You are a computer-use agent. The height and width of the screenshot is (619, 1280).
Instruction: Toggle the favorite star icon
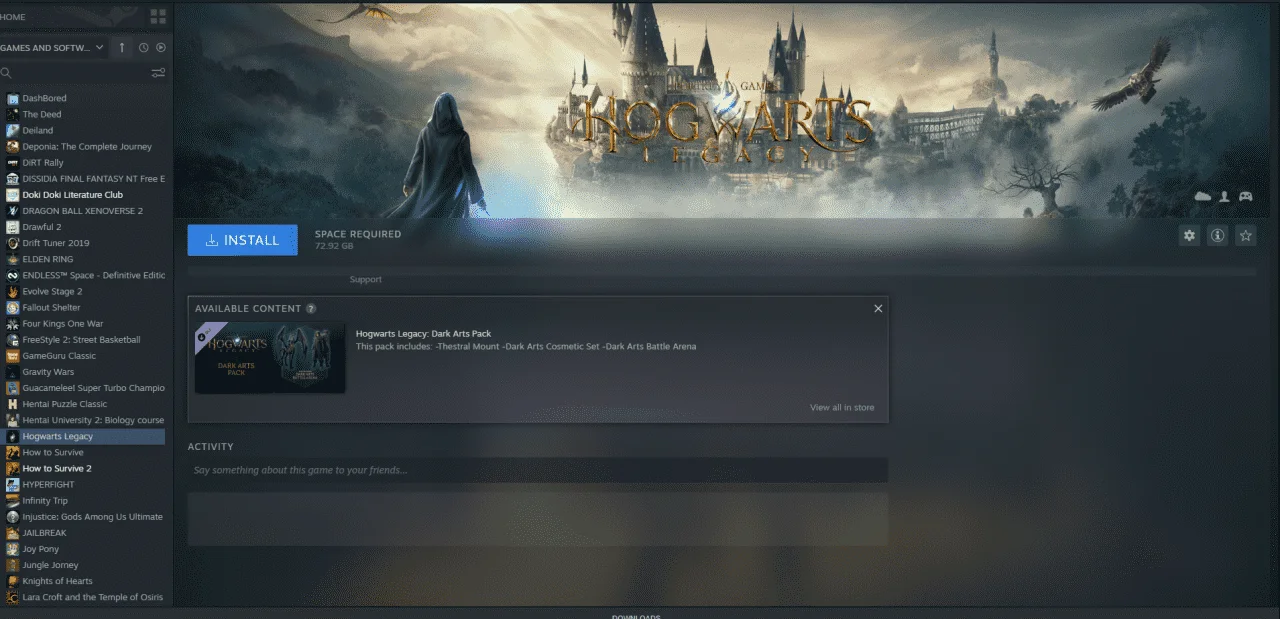click(x=1245, y=236)
